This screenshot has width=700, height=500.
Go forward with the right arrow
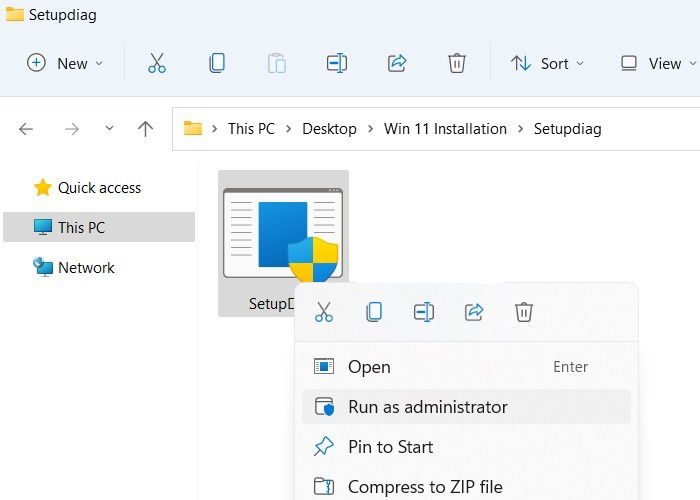coord(71,129)
